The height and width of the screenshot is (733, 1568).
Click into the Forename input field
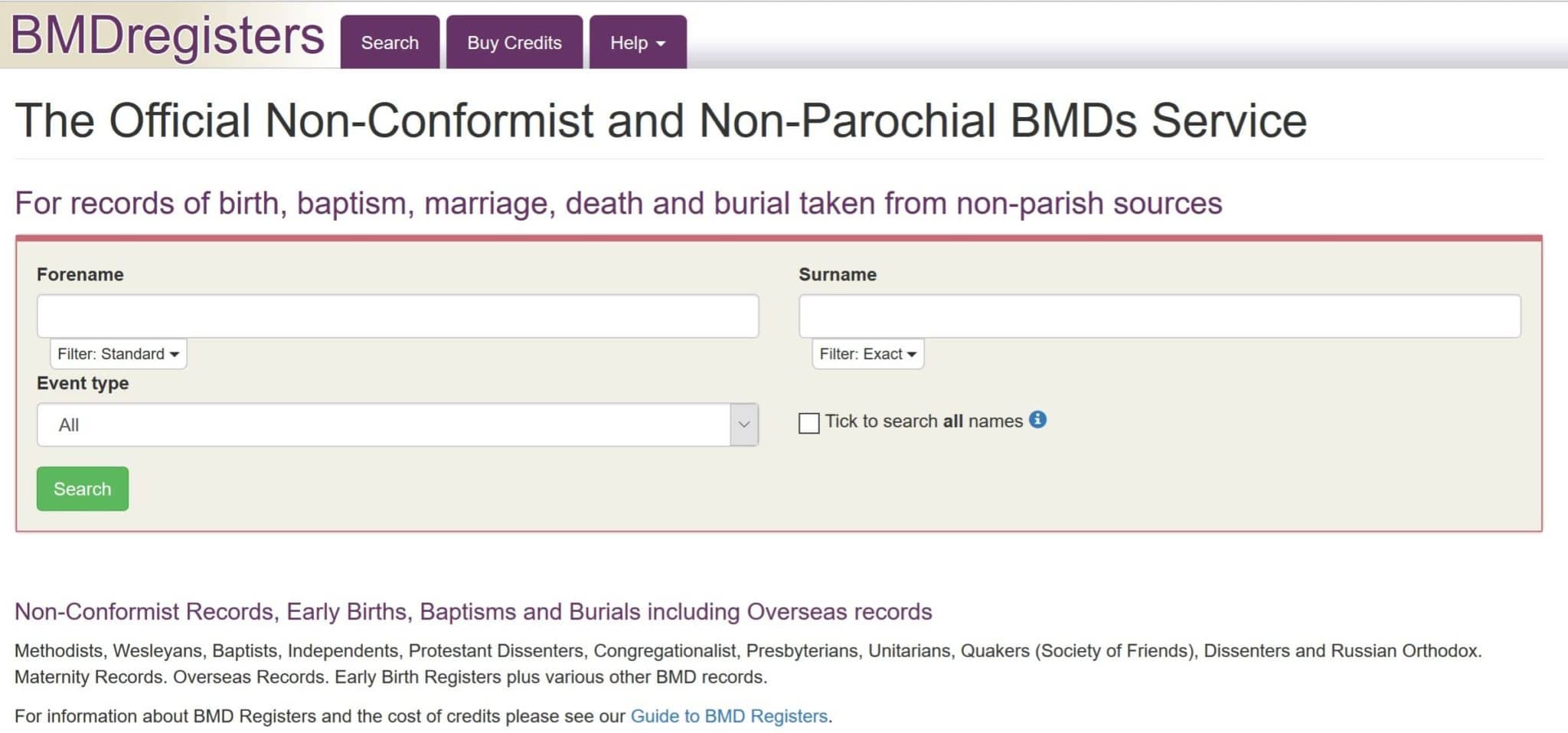click(397, 316)
